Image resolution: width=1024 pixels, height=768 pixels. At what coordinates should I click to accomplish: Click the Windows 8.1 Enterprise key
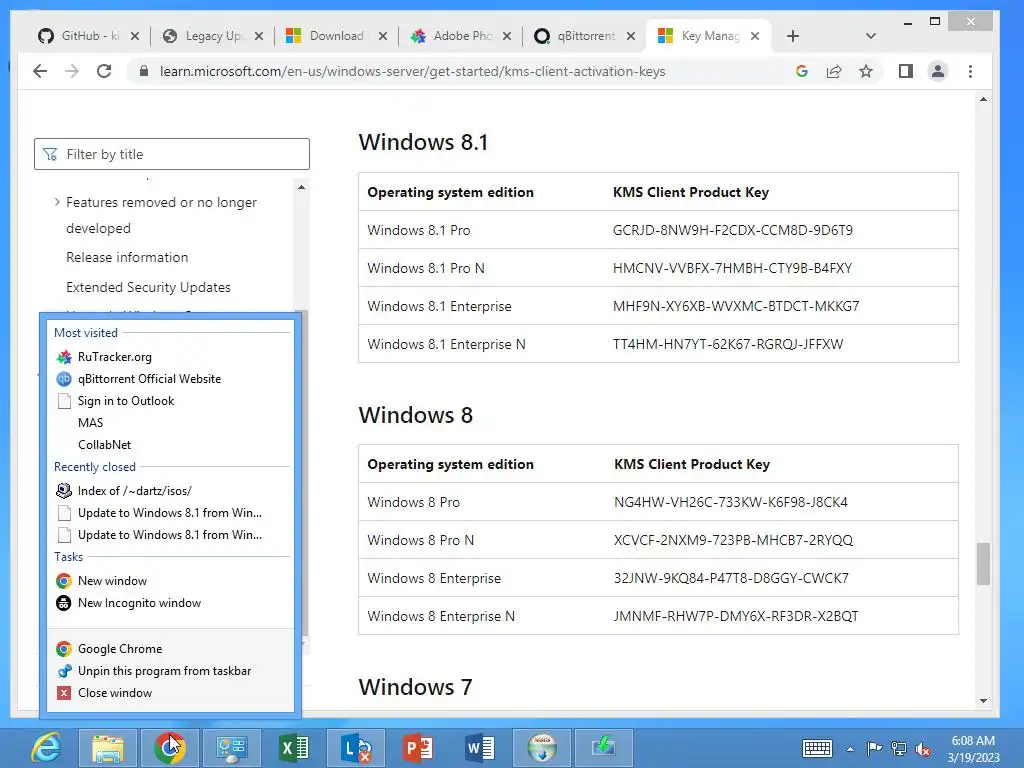(736, 306)
